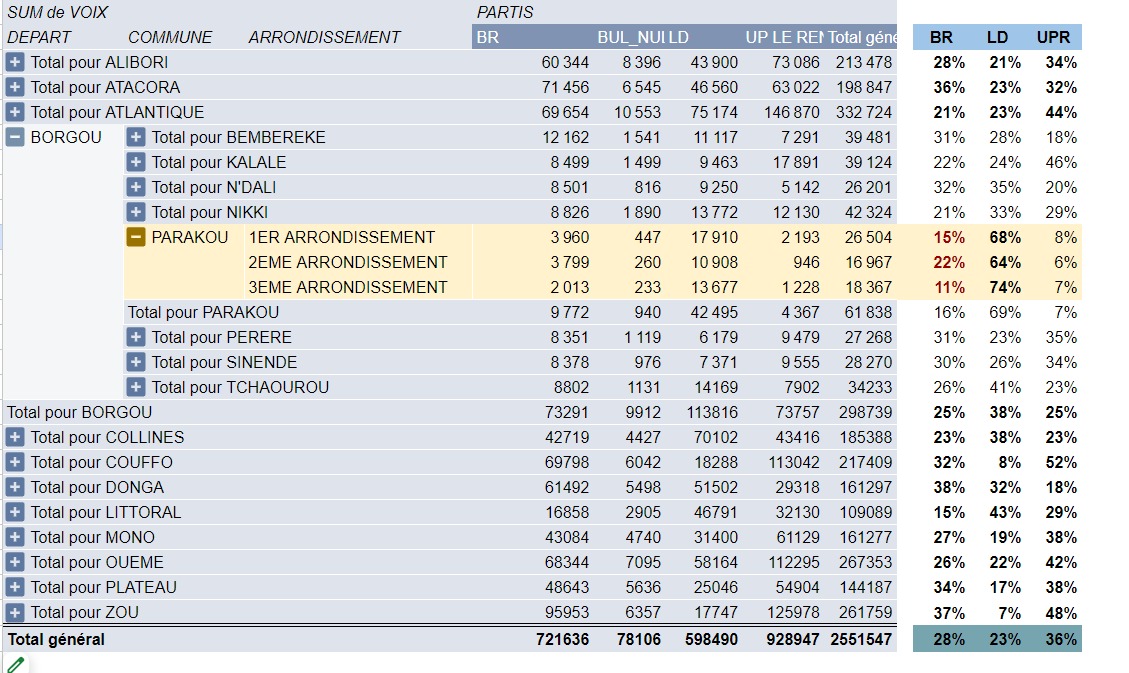This screenshot has width=1129, height=673.
Task: Select the ARRONDISSEMENT column header
Action: pyautogui.click(x=324, y=37)
